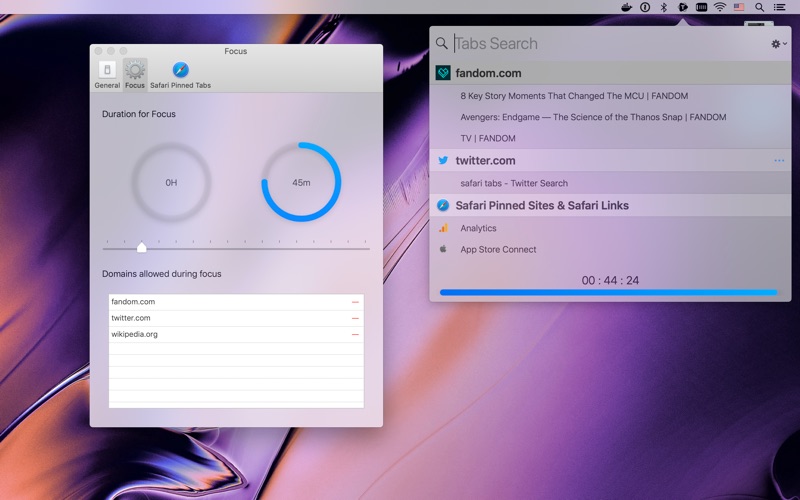Click the Safari compass icon for Pinned Sites
This screenshot has height=500, width=800.
pos(443,205)
